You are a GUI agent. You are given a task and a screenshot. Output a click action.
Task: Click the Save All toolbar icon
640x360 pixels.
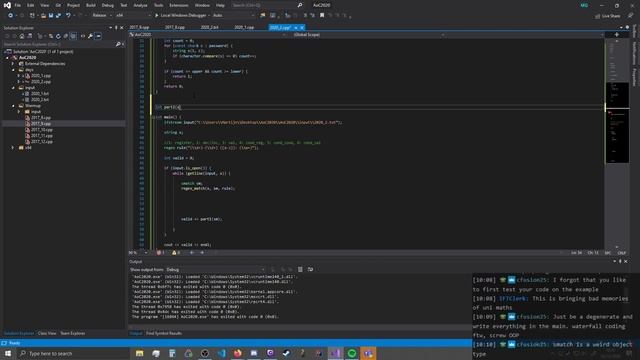pos(58,16)
